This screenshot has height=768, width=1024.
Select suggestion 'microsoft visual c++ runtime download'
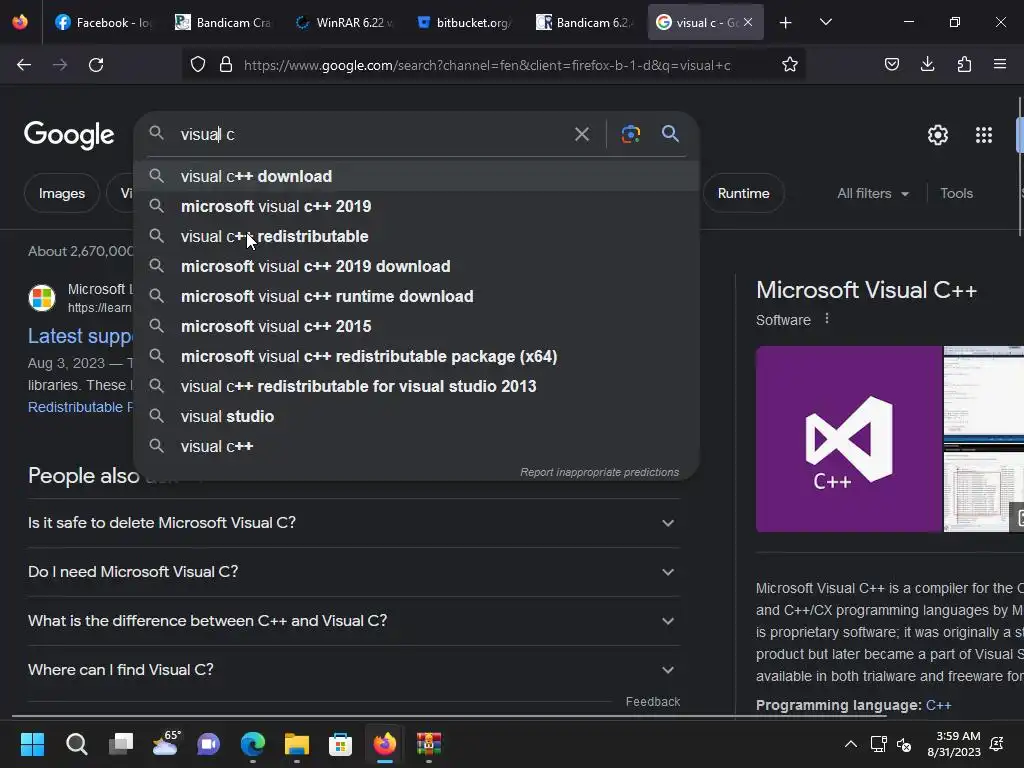[x=416, y=296]
